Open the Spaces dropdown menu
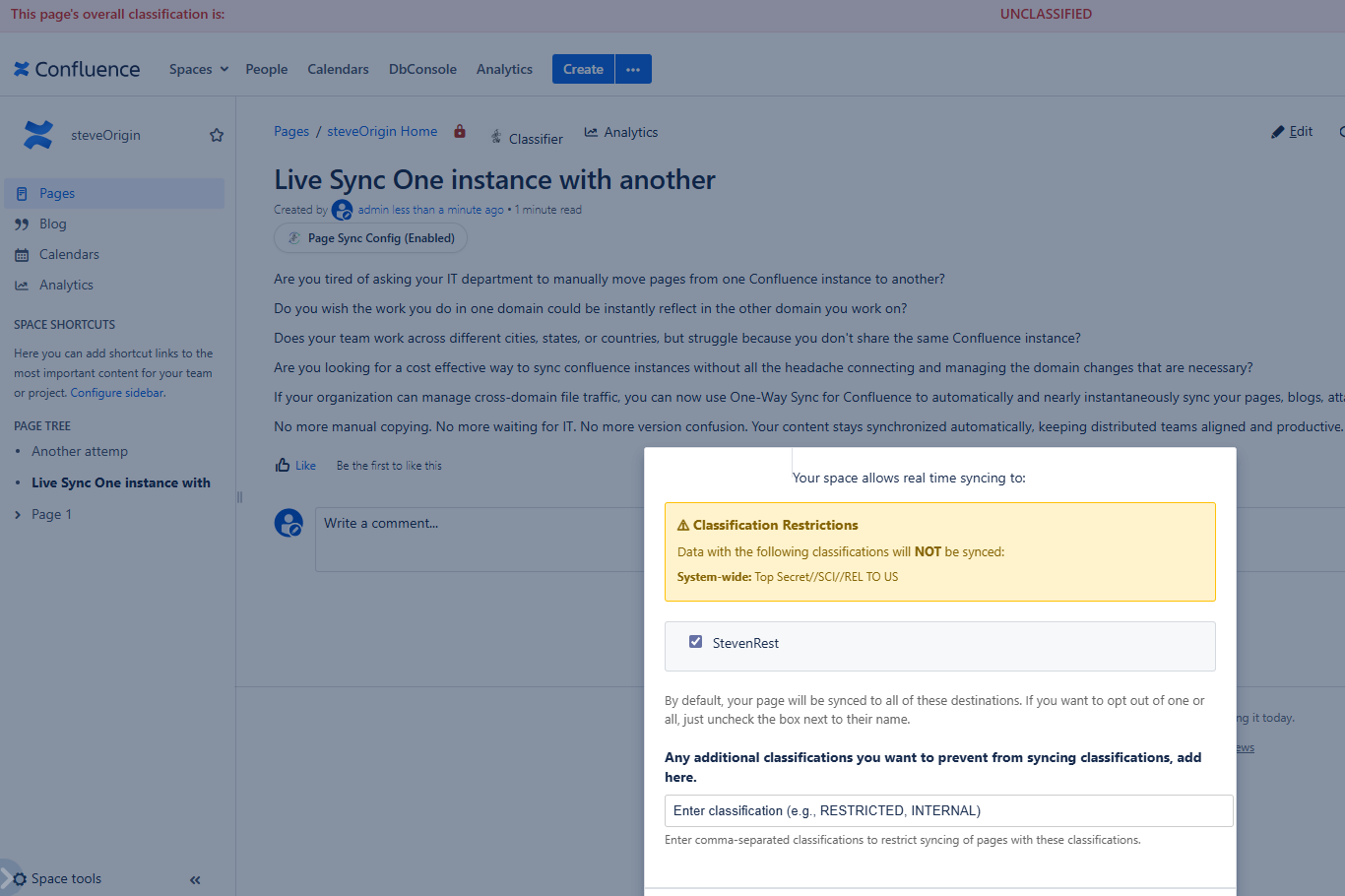This screenshot has width=1345, height=896. (x=197, y=69)
